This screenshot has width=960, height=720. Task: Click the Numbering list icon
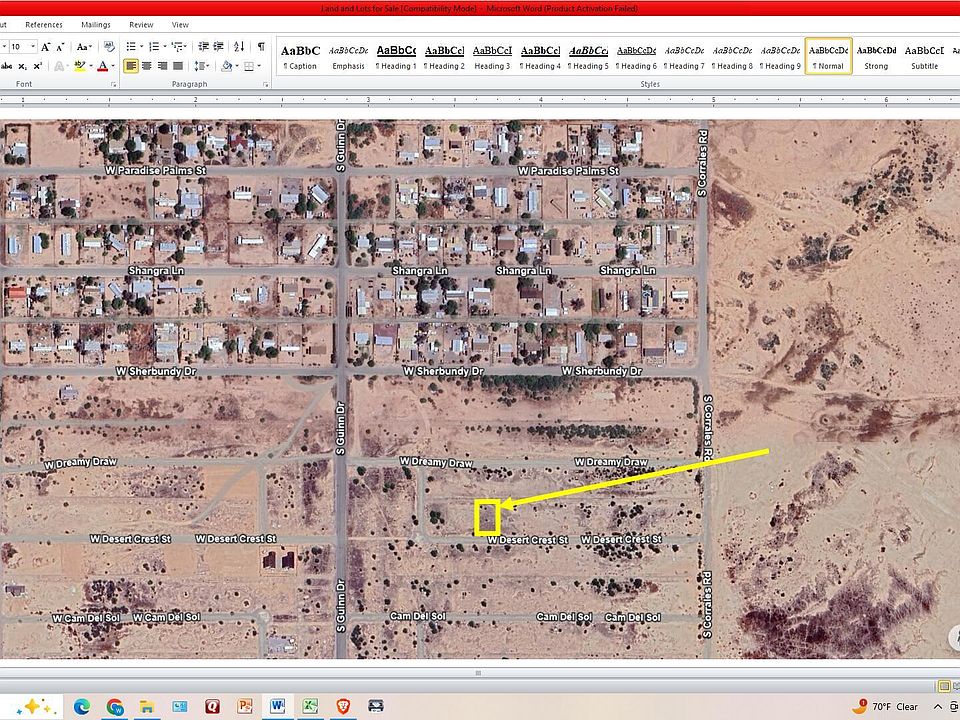[154, 47]
